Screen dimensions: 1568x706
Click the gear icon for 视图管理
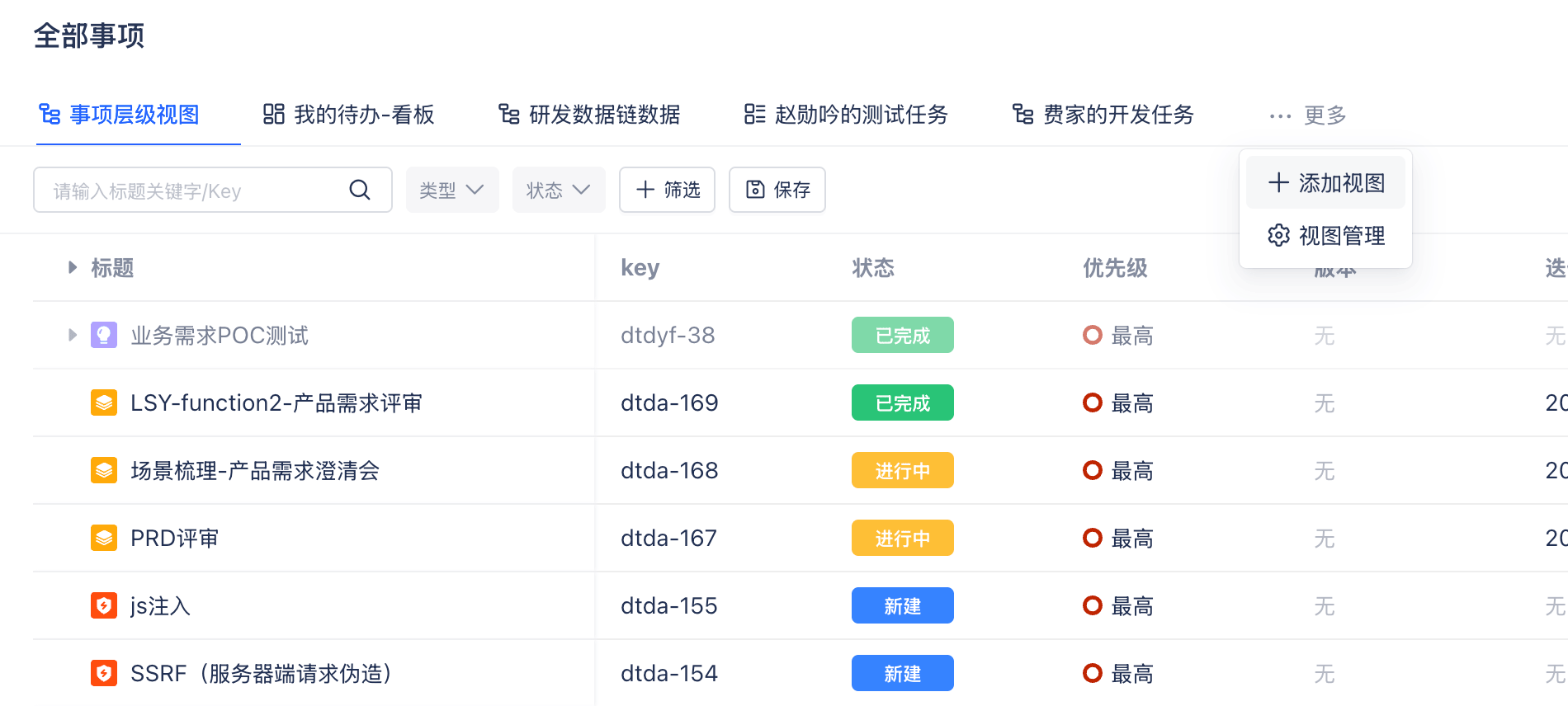(1278, 235)
